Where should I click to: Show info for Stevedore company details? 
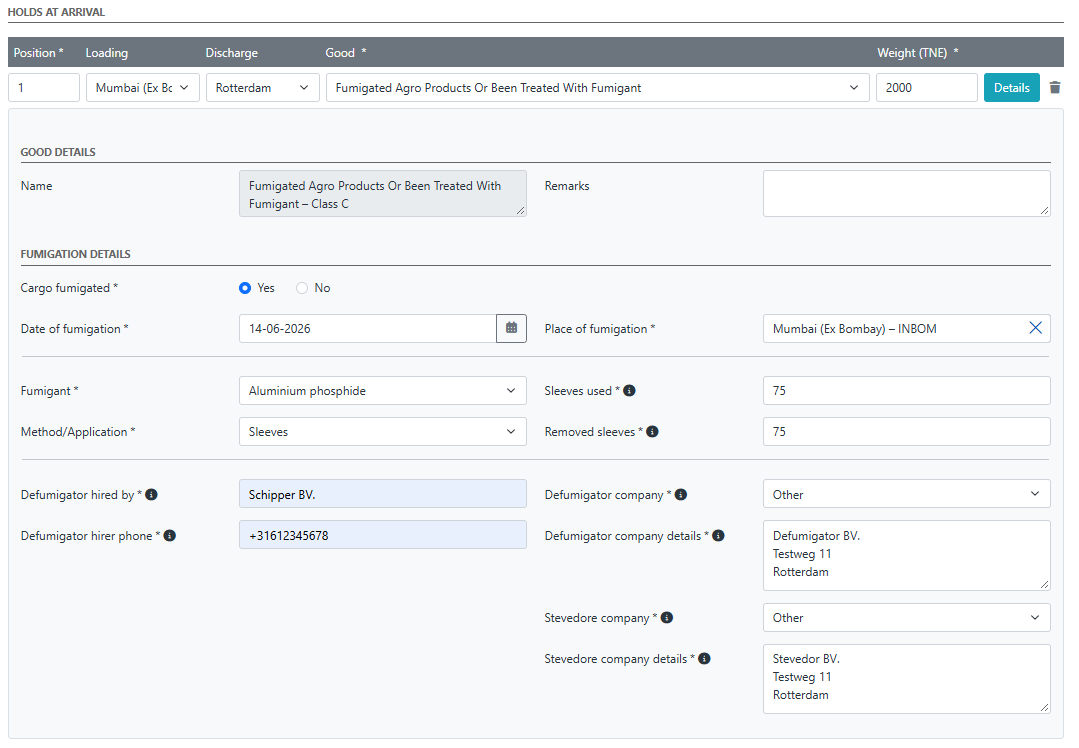704,659
